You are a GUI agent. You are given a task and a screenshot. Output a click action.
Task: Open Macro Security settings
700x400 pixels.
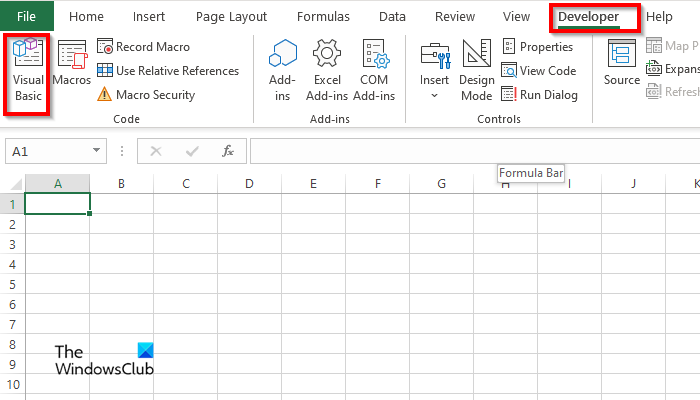(x=146, y=95)
